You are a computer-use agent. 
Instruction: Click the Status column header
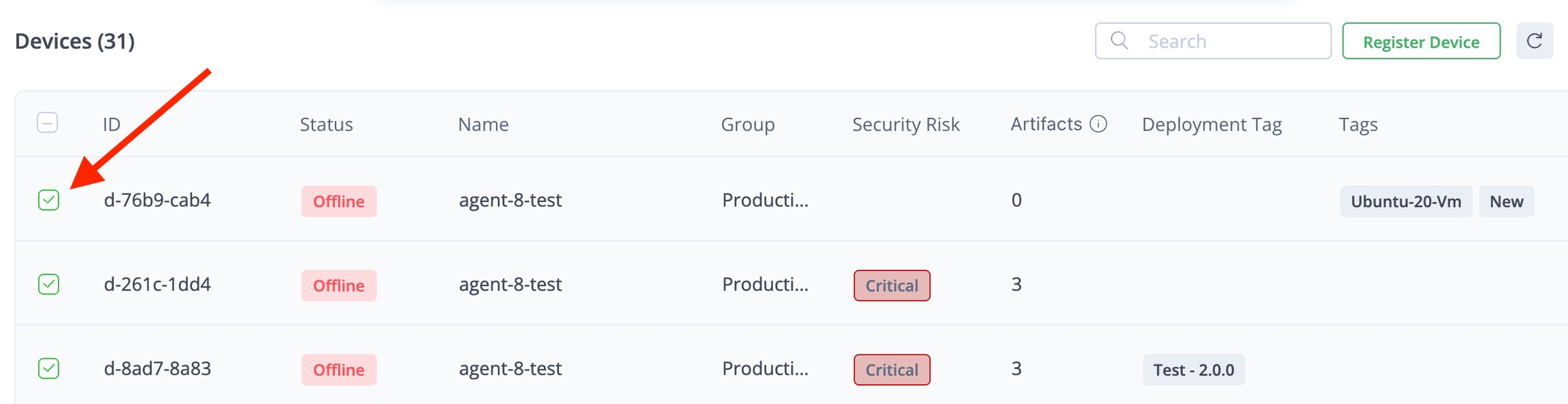[x=326, y=124]
